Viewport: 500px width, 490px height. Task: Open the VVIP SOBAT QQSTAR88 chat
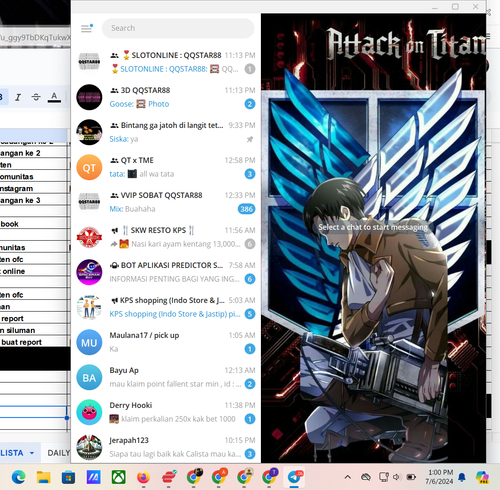[x=166, y=202]
